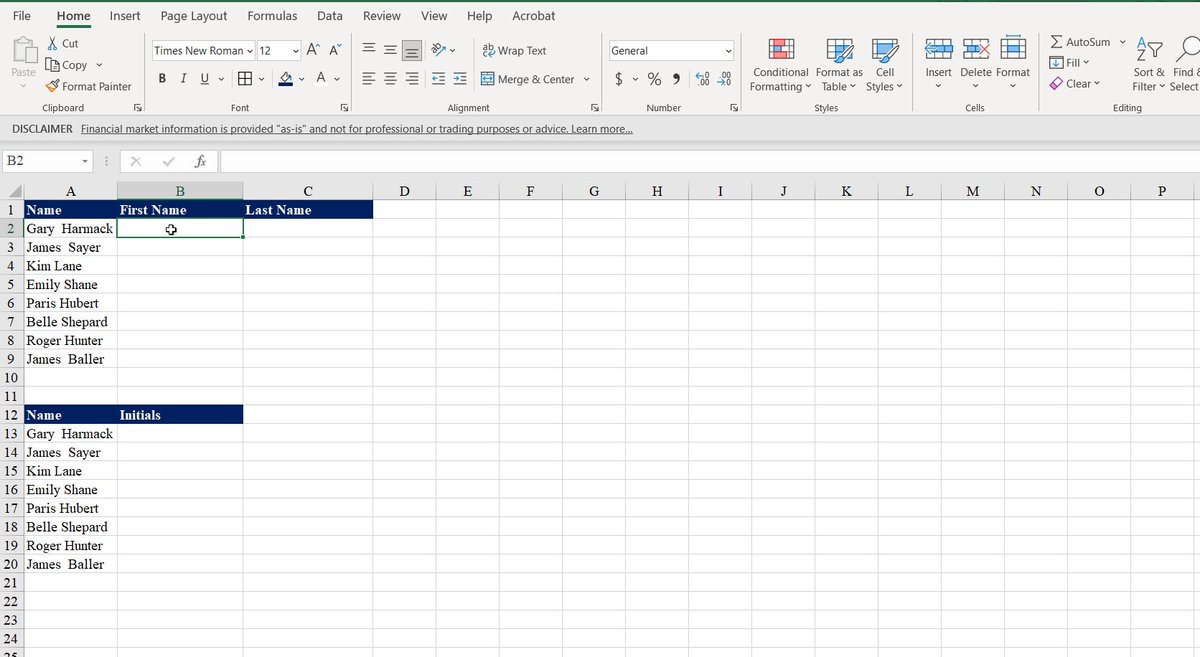Select row 12 header
Image resolution: width=1200 pixels, height=657 pixels.
11,415
